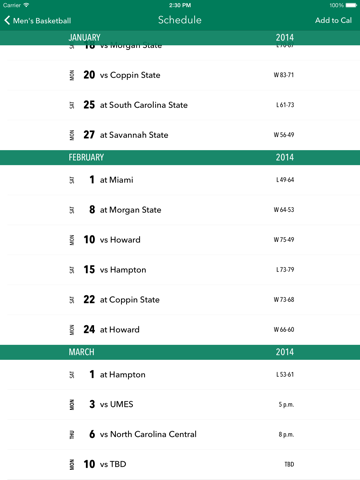Open February 15 vs Hampton game
360x480 pixels.
180,270
